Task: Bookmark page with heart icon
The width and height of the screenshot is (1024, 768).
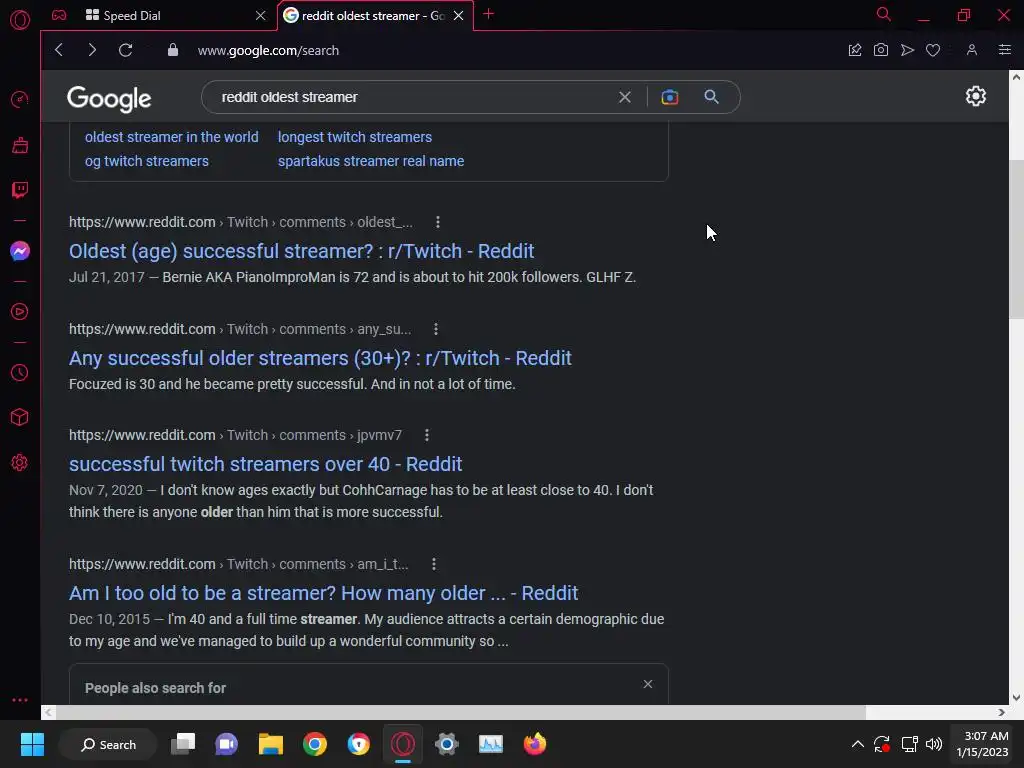Action: point(933,50)
